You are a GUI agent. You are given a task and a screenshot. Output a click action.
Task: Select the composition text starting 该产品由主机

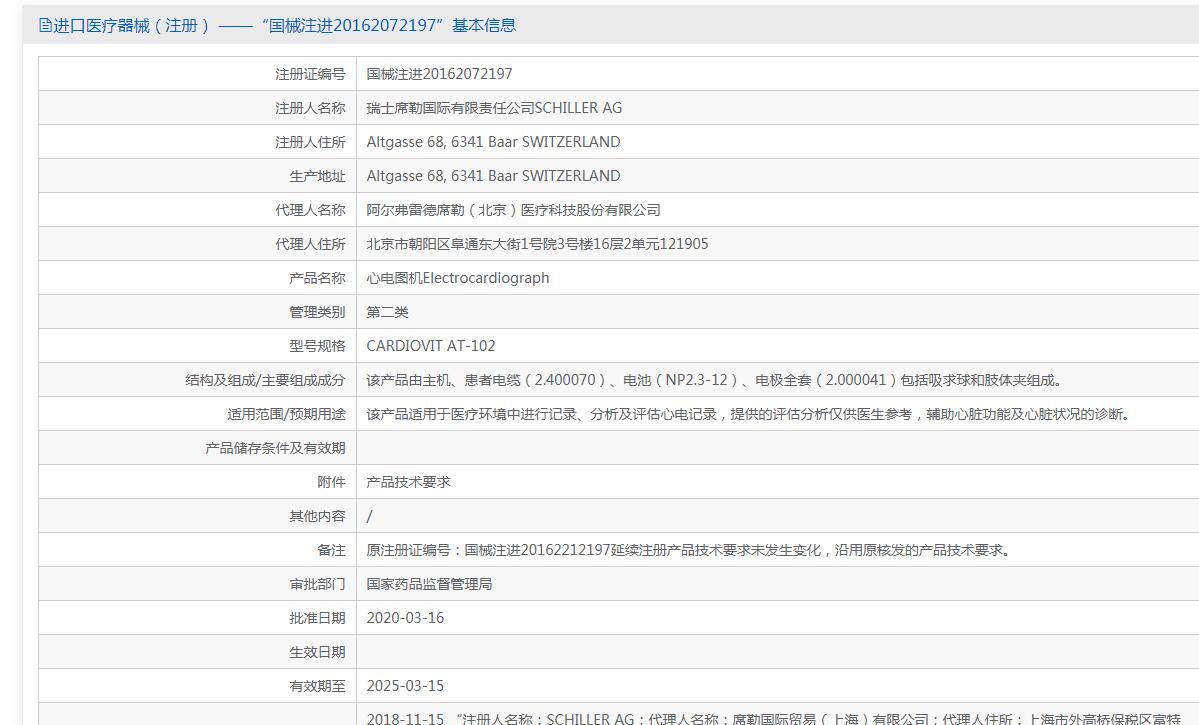pos(716,380)
